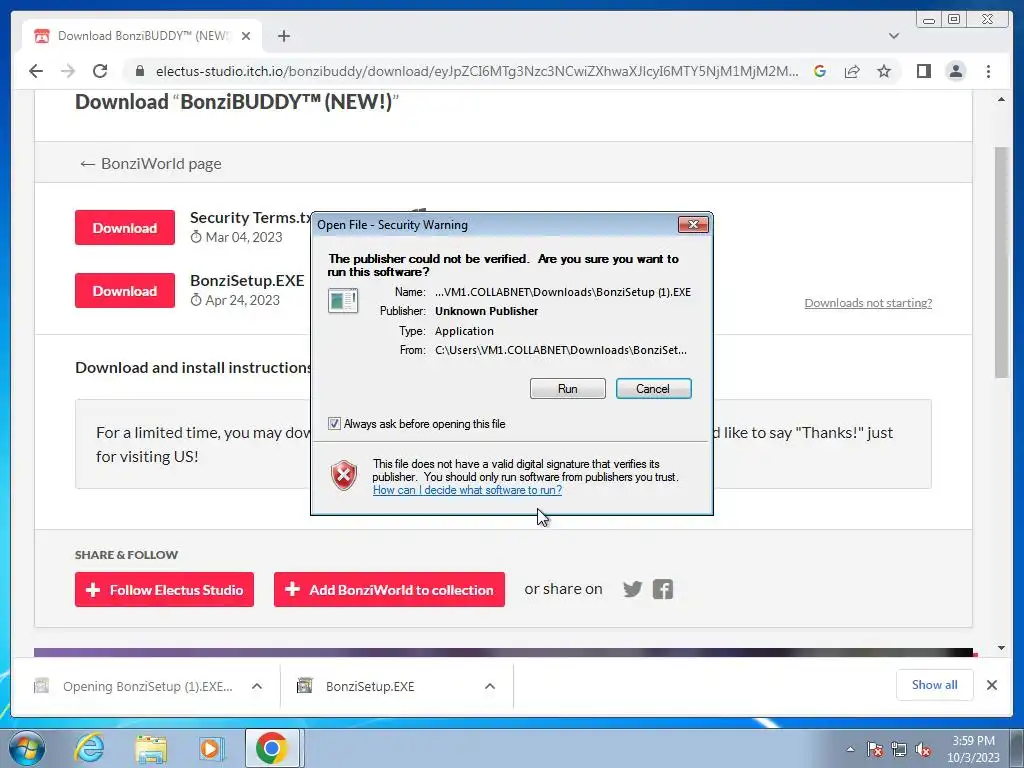
Task: Expand options for Opening BonziSetup (1).EXE download
Action: click(257, 686)
